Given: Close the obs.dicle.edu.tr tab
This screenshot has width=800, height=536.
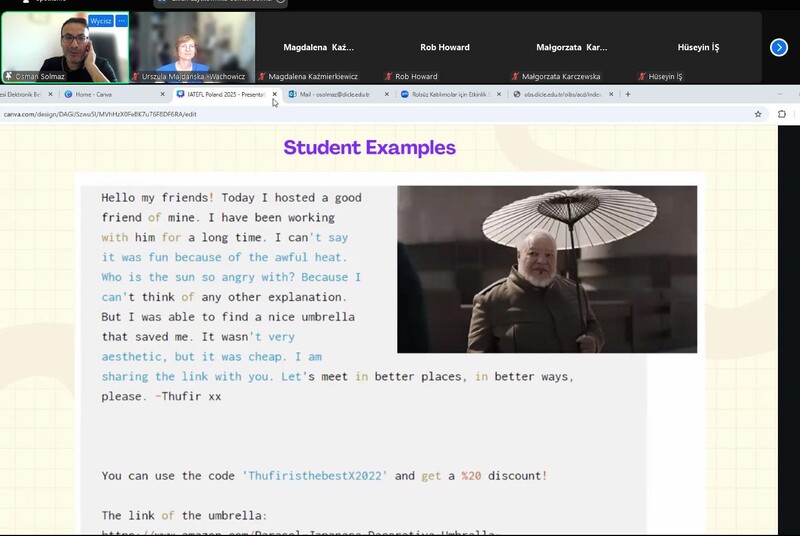Looking at the screenshot, I should (x=611, y=94).
